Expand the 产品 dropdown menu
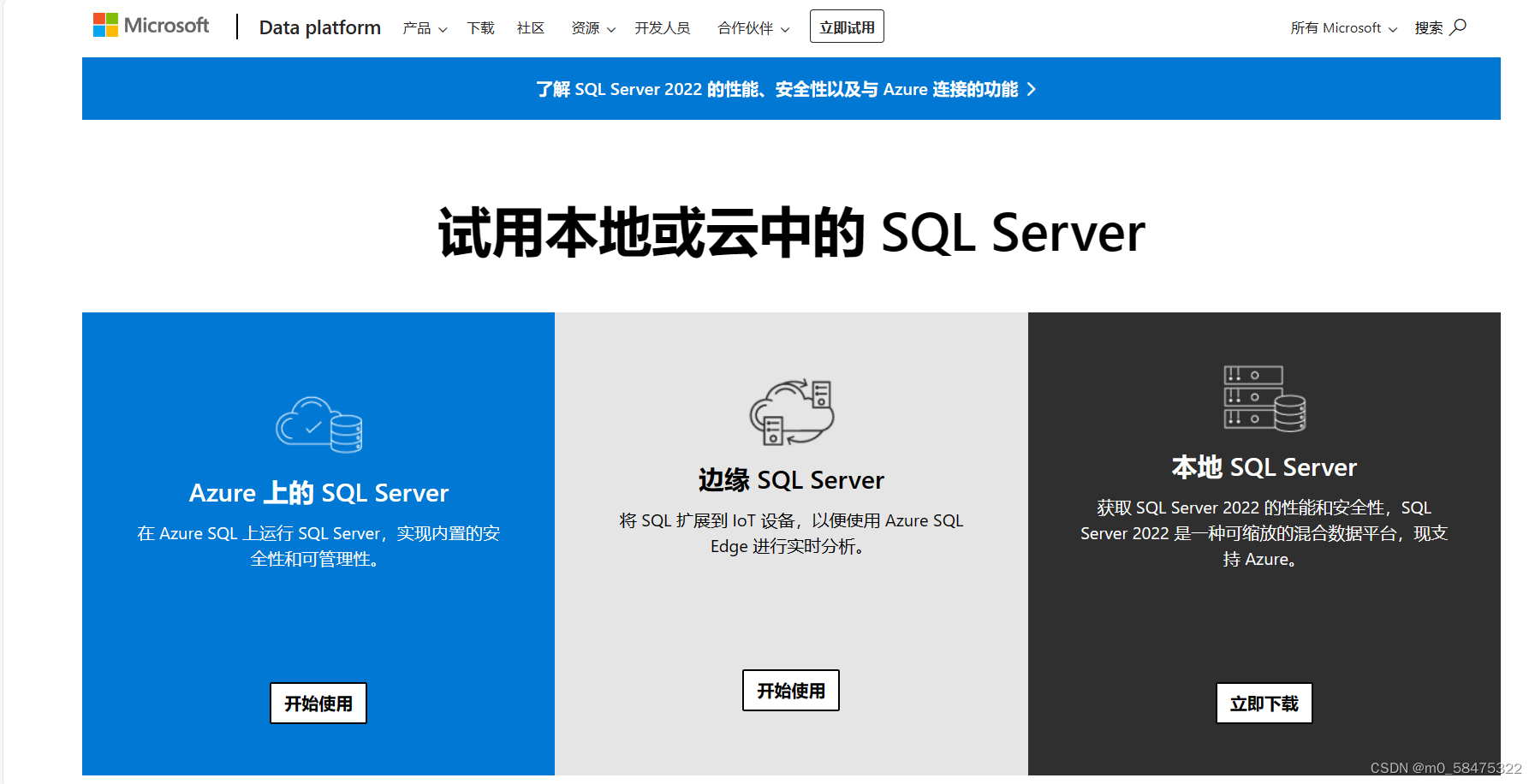 point(423,28)
